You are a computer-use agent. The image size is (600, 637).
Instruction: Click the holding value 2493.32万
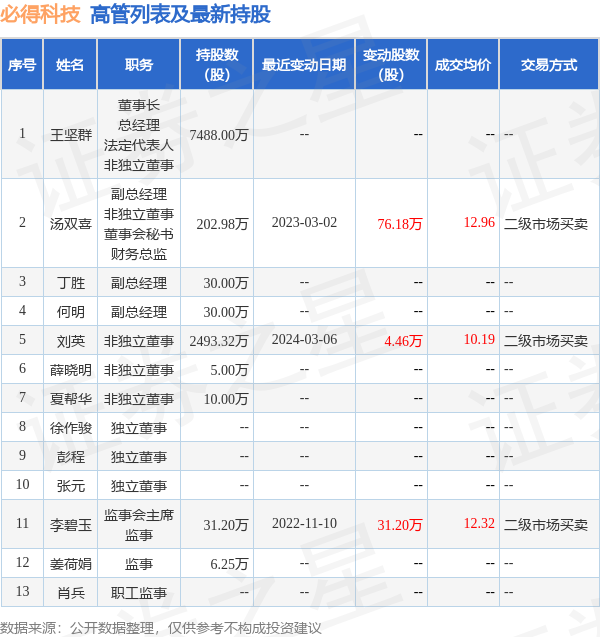[x=219, y=340]
